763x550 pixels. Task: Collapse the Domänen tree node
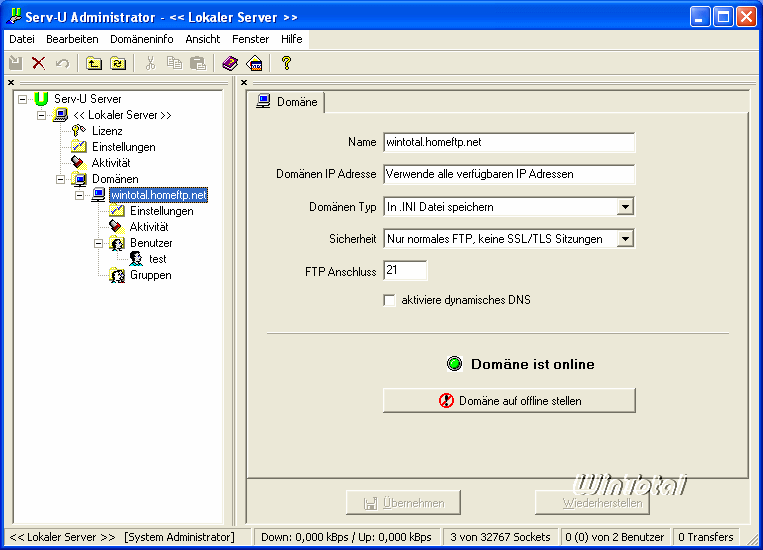60,179
